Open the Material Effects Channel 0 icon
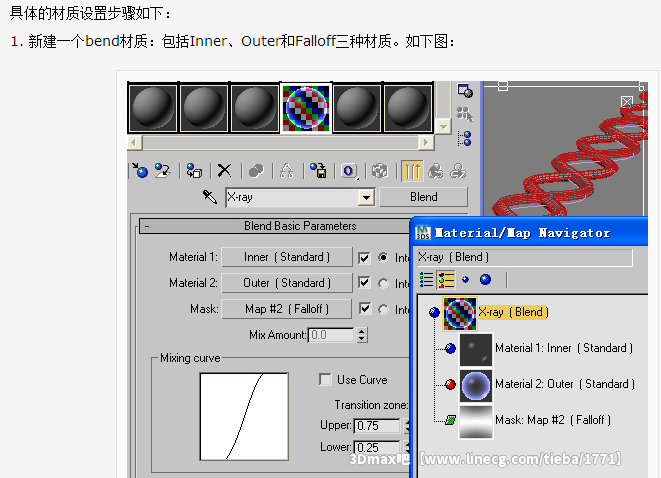 tap(349, 171)
